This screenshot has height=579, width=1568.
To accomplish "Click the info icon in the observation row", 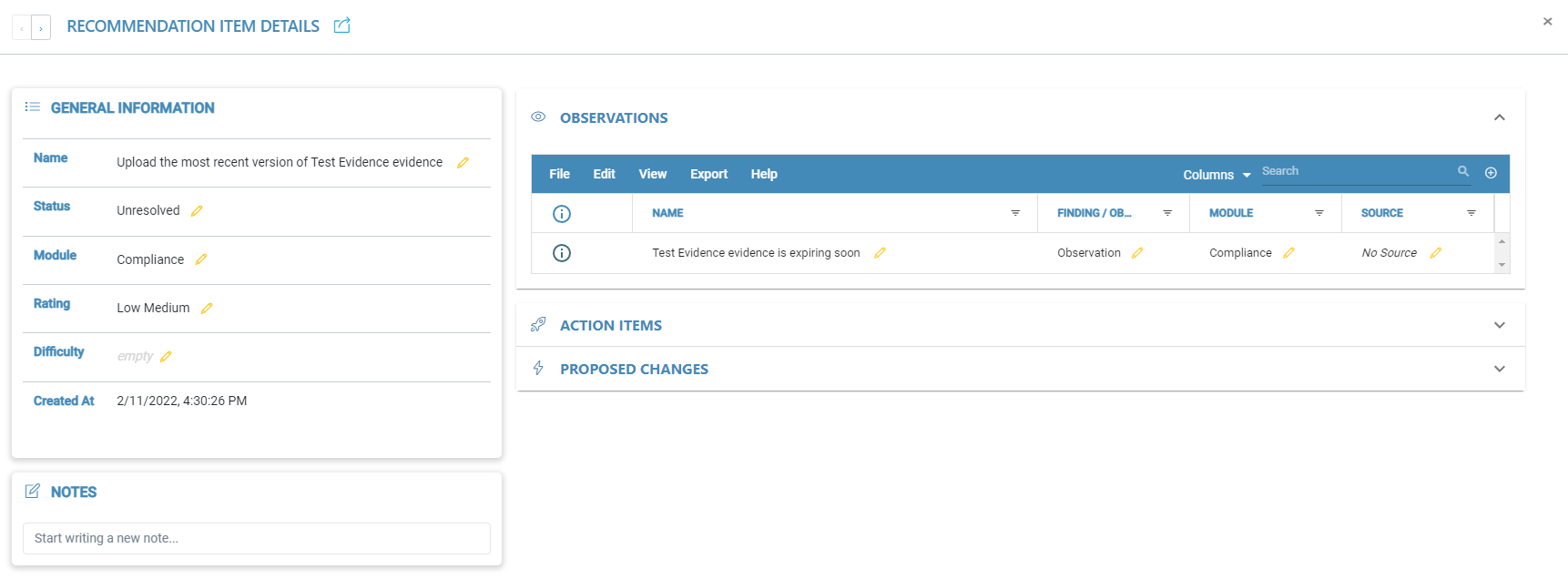I will [562, 253].
